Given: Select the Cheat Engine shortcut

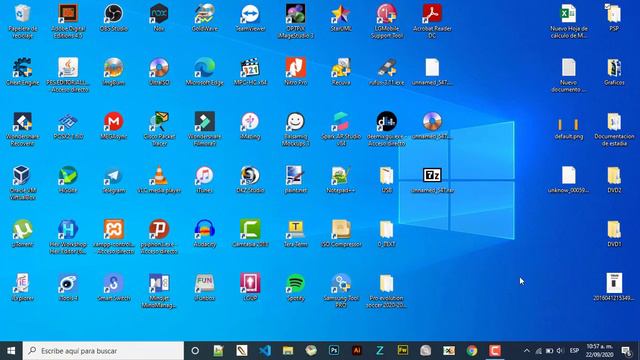Looking at the screenshot, I should [x=22, y=71].
